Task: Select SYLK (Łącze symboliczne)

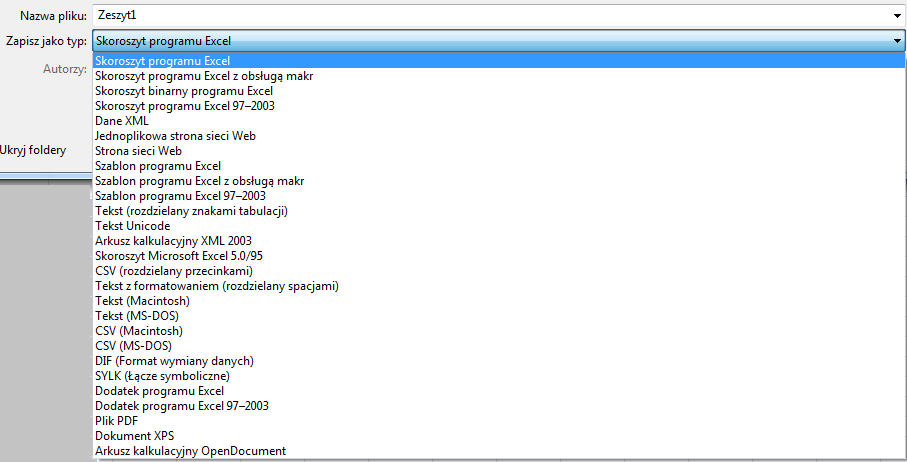Action: 499,376
